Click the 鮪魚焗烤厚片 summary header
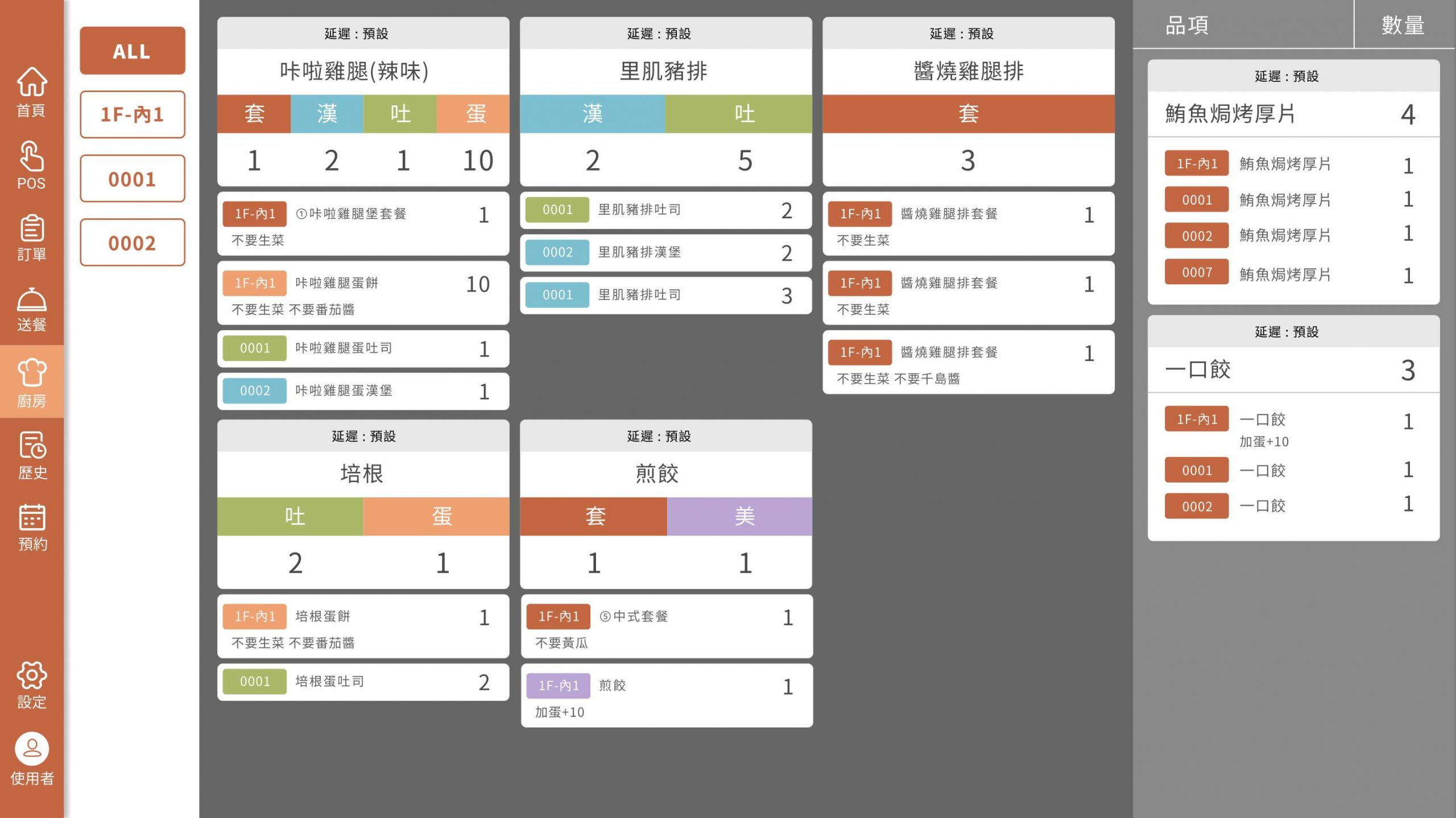Viewport: 1456px width, 818px height. 1293,114
